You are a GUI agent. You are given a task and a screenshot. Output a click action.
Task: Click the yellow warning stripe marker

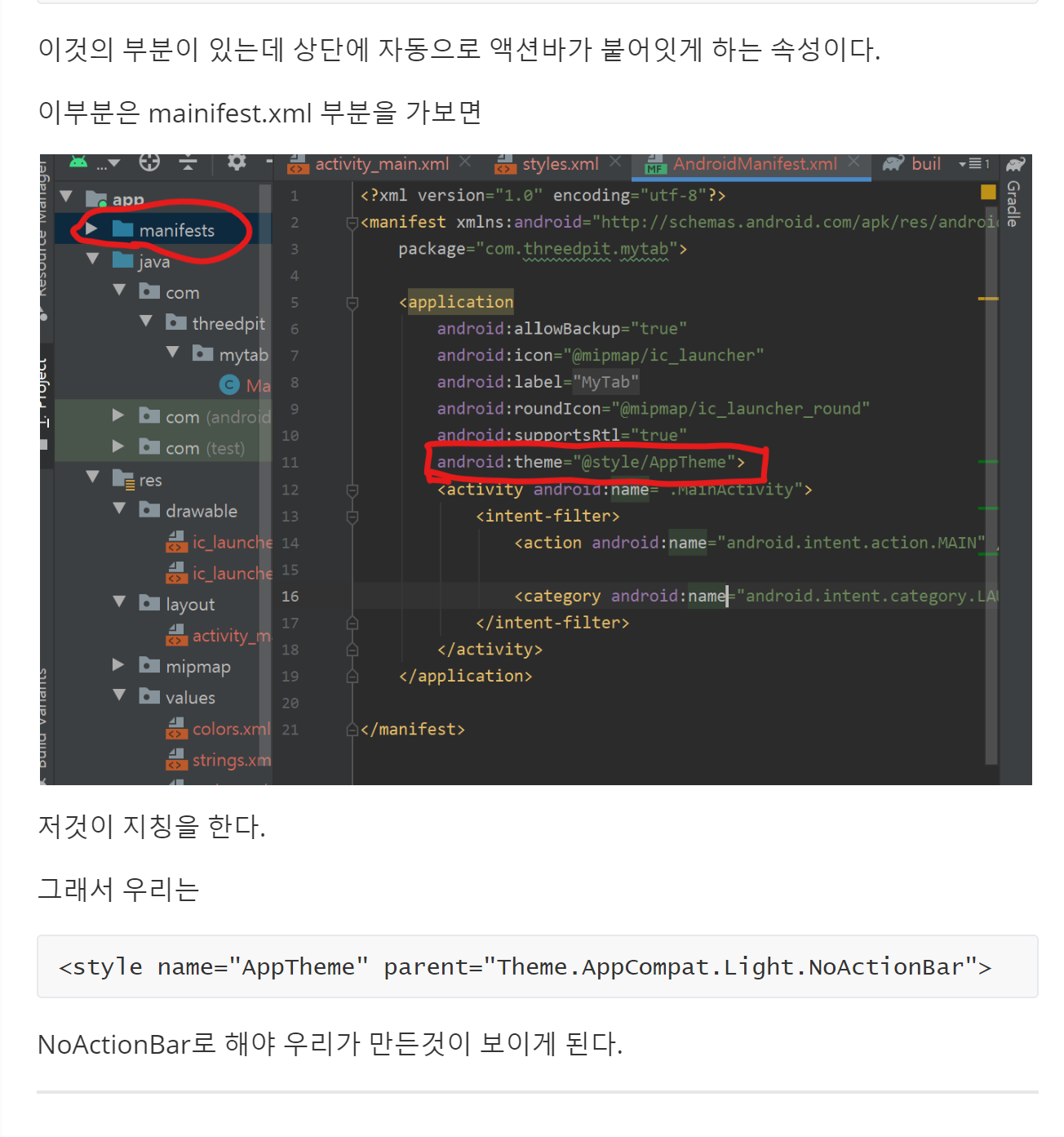pyautogui.click(x=988, y=299)
